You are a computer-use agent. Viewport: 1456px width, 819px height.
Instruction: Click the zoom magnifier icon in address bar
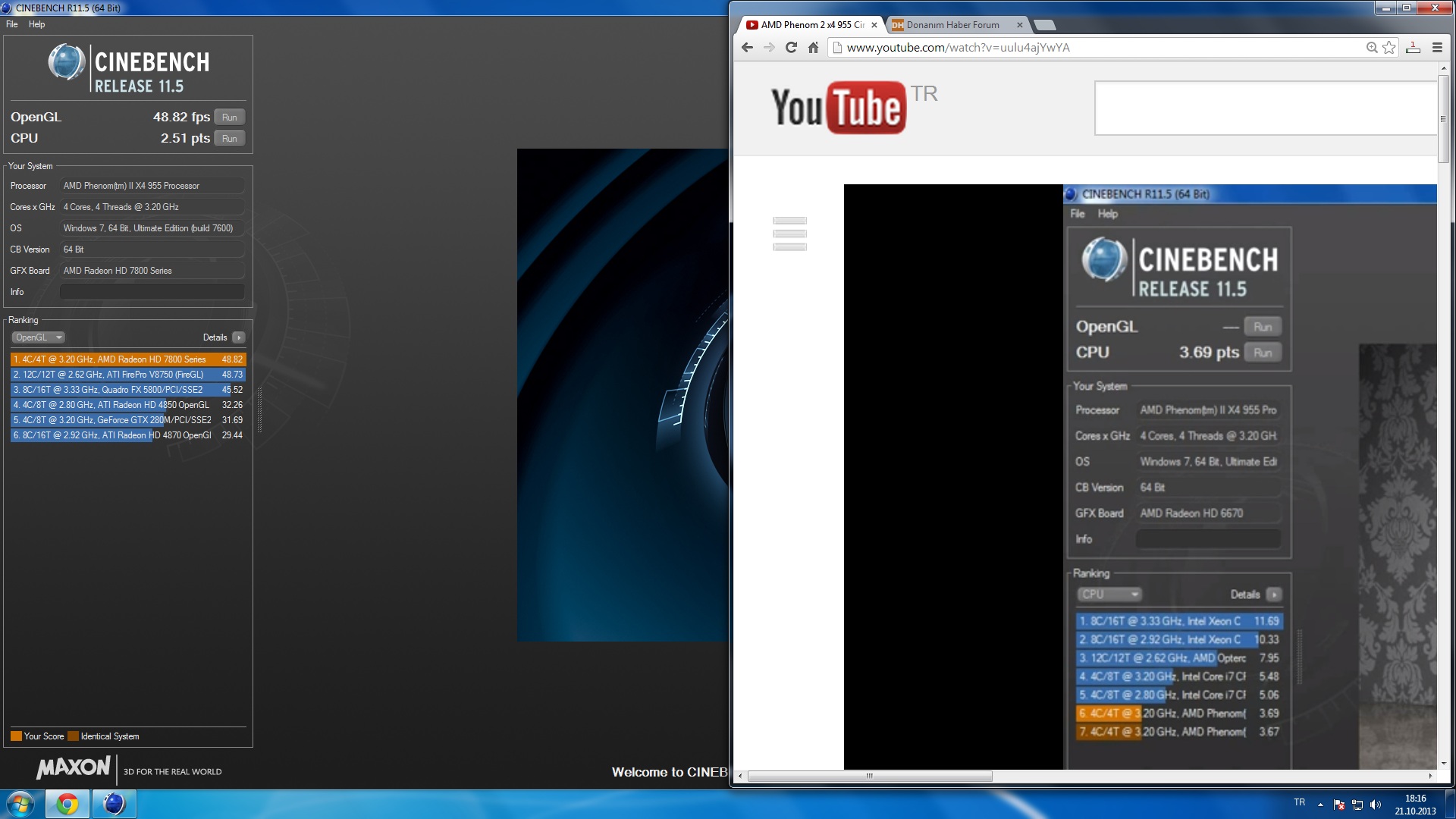pyautogui.click(x=1372, y=48)
